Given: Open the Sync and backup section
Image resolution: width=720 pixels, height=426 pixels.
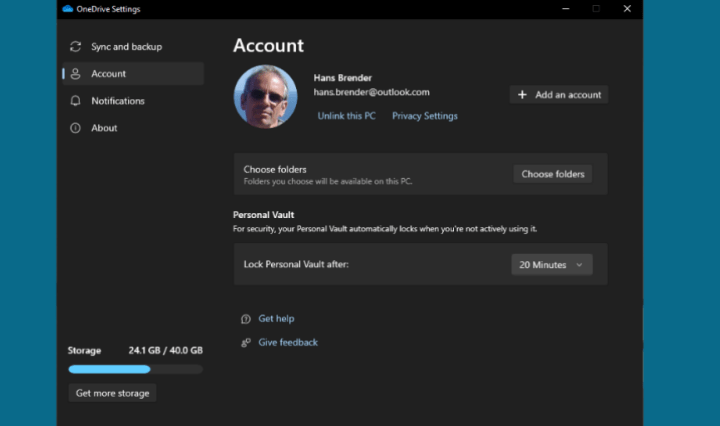Looking at the screenshot, I should (126, 47).
